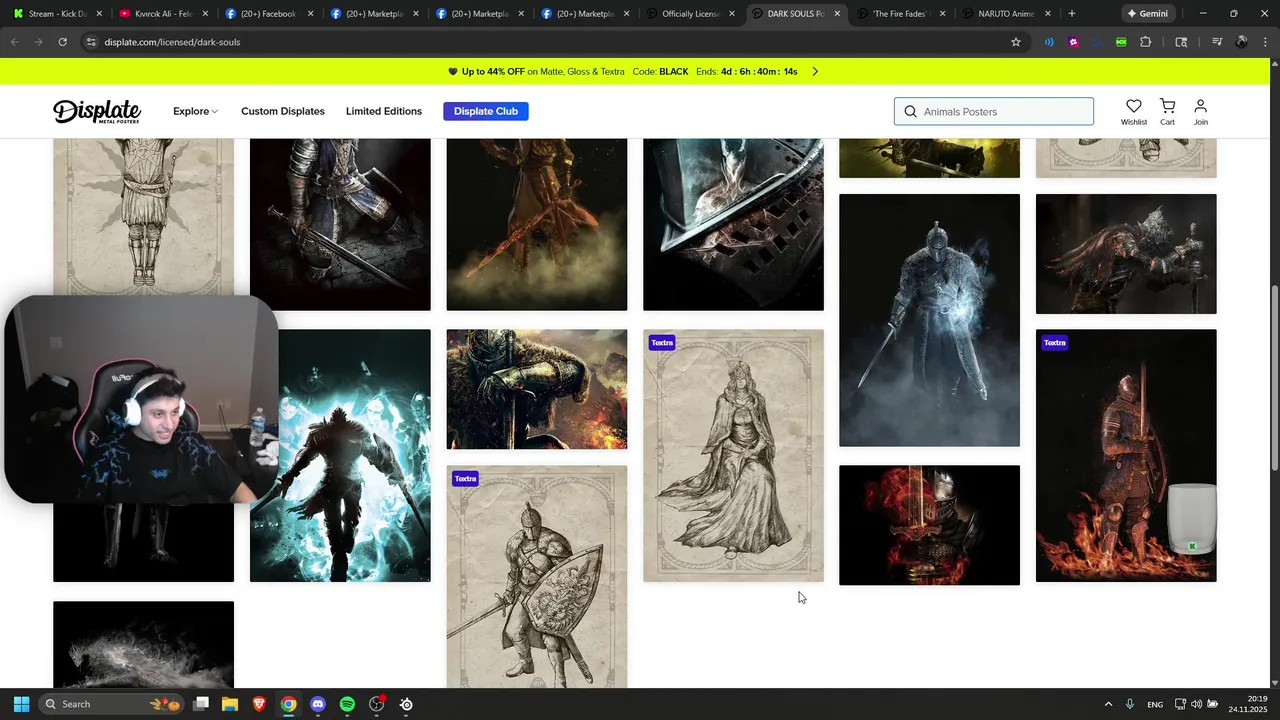
Task: Open the flaming knight Textra poster
Action: coord(1126,455)
